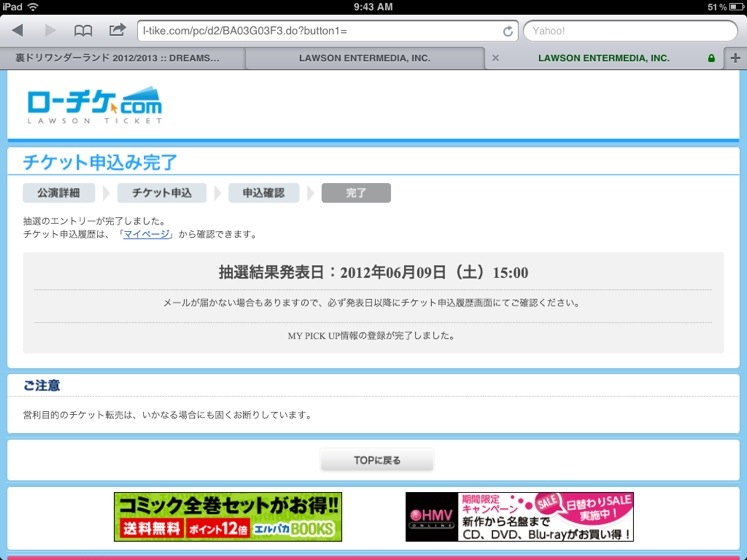This screenshot has height=560, width=747.
Task: Tap the Yahoo! search field
Action: click(628, 31)
